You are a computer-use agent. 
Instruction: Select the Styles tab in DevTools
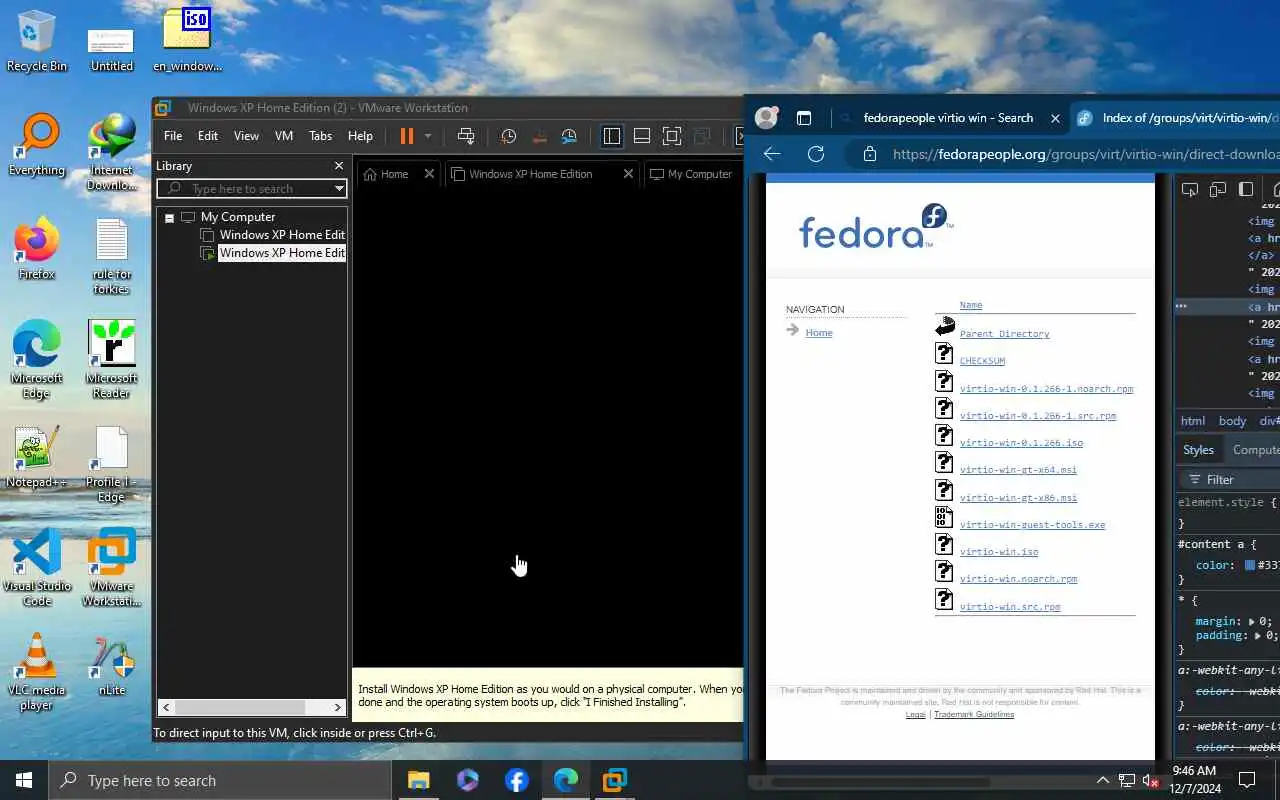pyautogui.click(x=1198, y=450)
